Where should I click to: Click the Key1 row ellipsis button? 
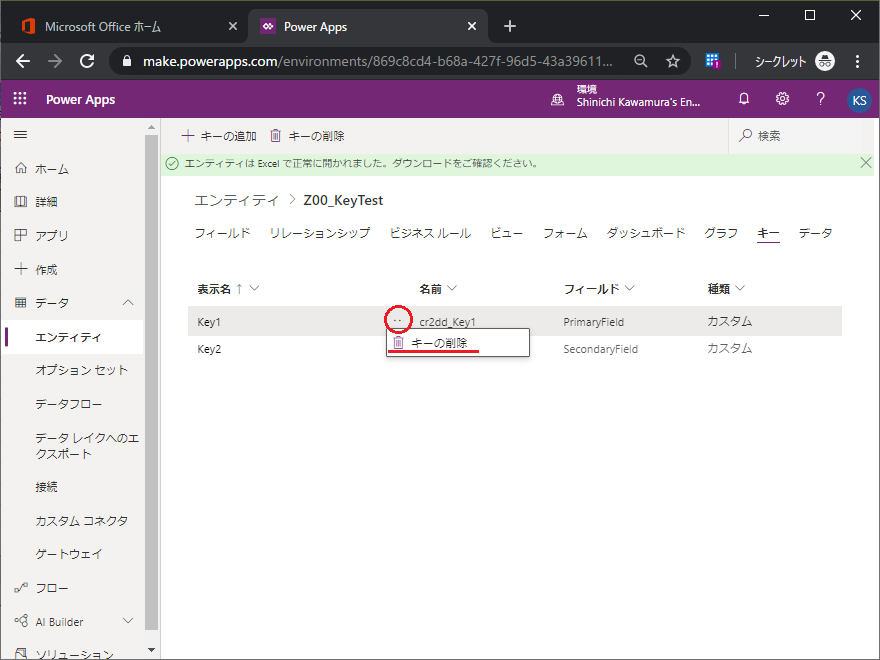(398, 320)
